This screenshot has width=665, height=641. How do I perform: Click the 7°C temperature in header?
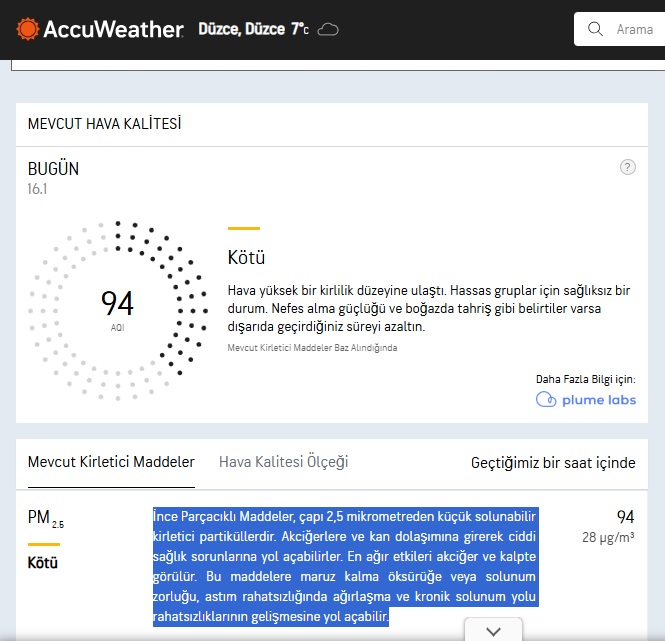pos(300,30)
